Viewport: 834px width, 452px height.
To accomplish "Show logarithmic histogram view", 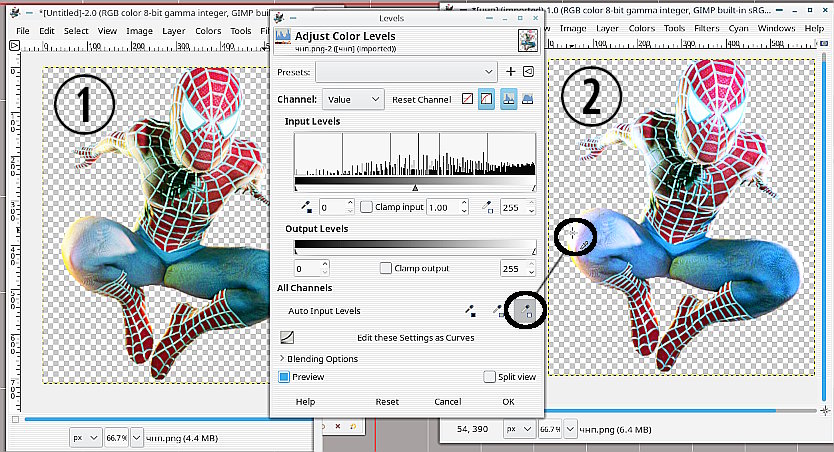I will [527, 99].
